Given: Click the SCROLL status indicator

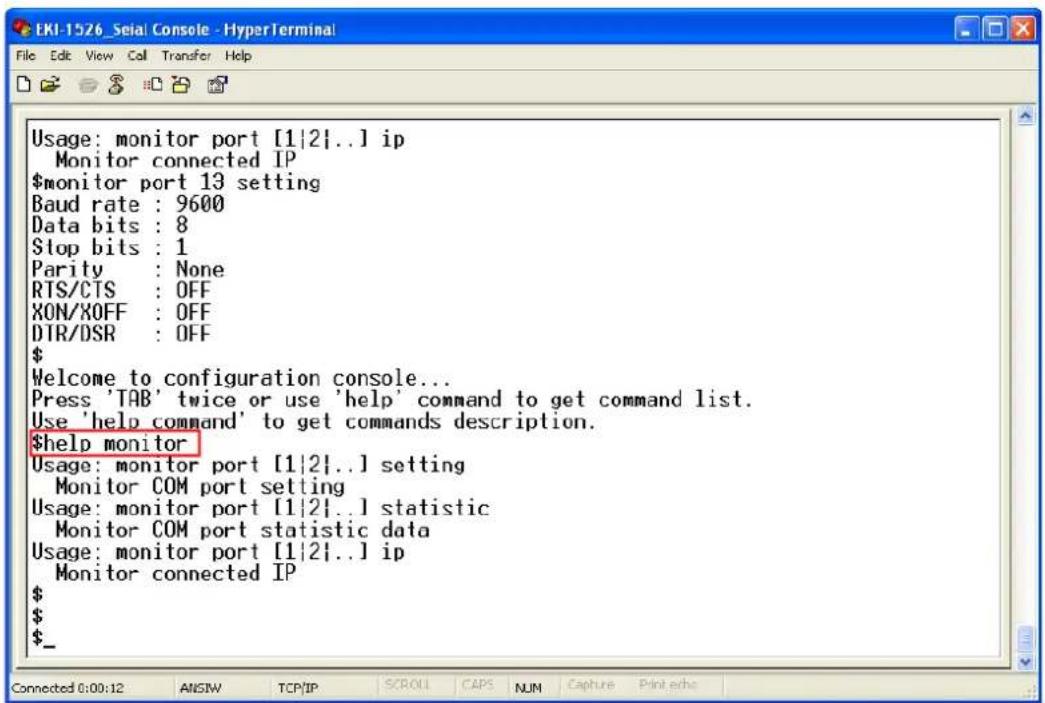Looking at the screenshot, I should (x=407, y=685).
